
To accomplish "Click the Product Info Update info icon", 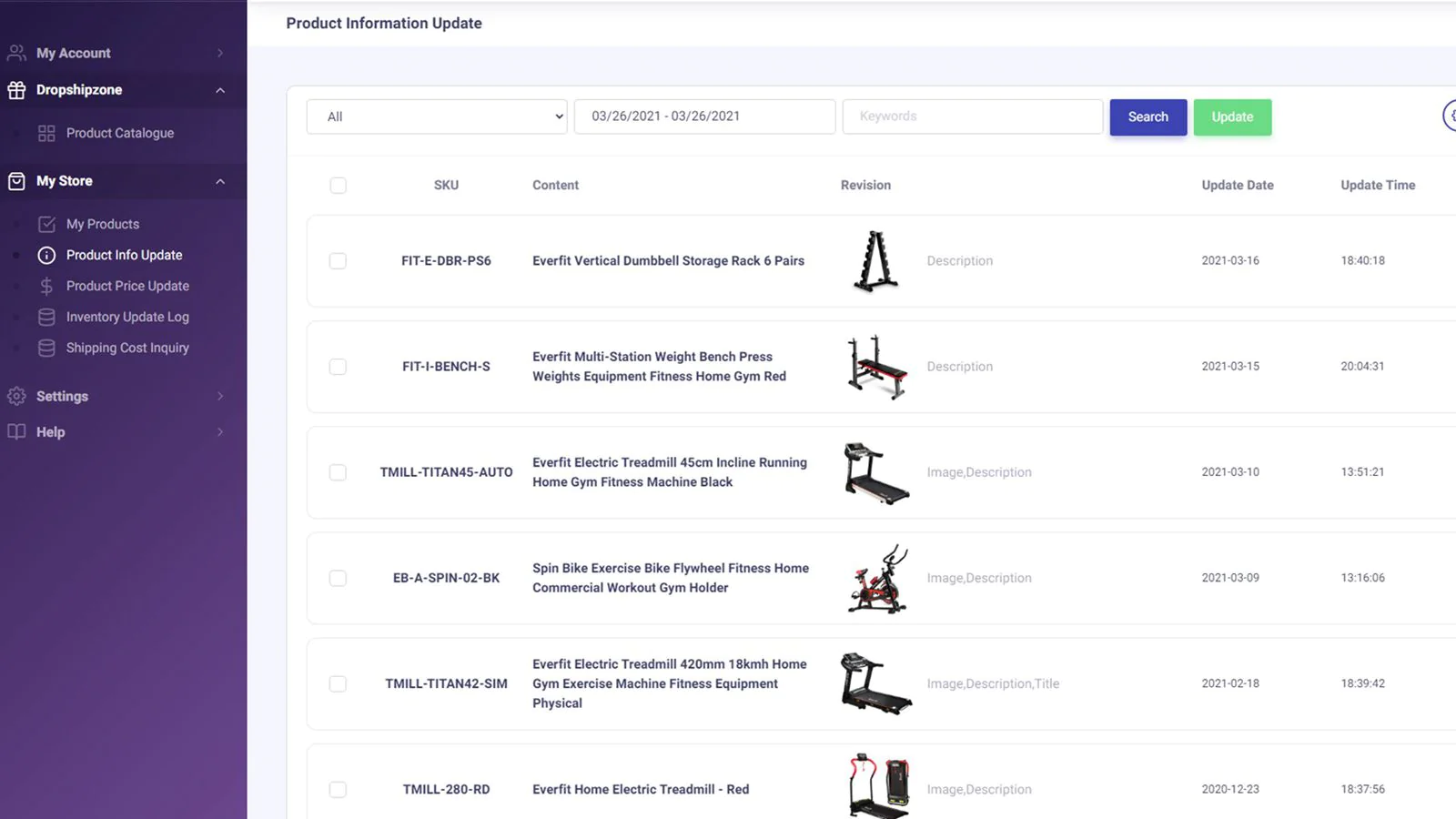I will [46, 255].
